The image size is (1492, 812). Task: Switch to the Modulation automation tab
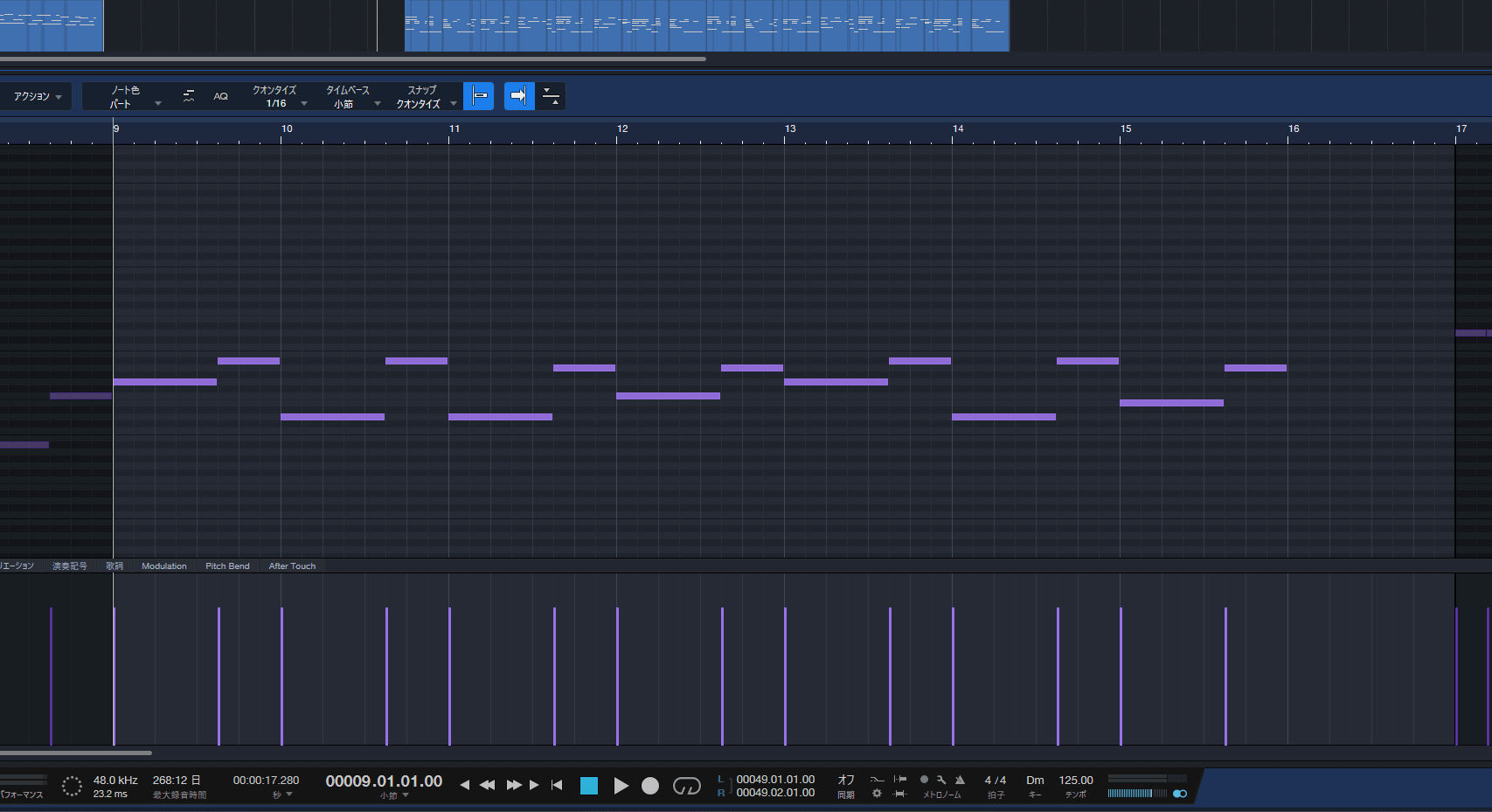[x=164, y=566]
